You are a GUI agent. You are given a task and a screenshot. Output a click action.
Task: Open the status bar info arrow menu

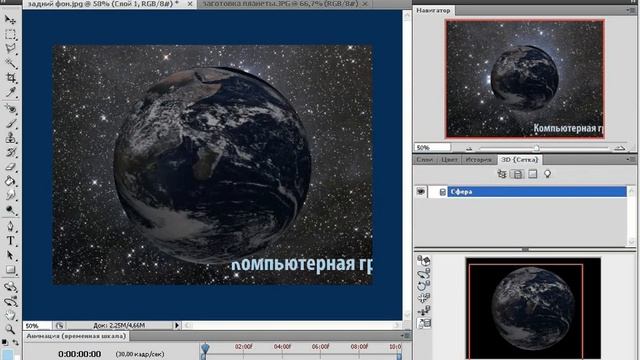point(177,325)
